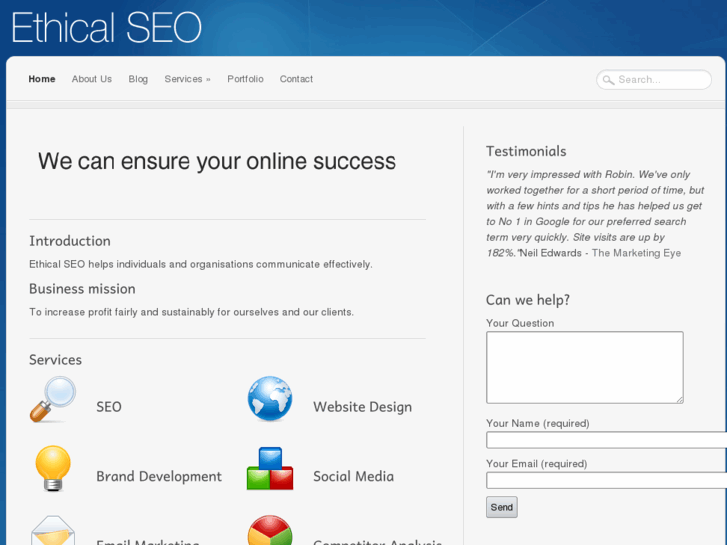This screenshot has width=727, height=545.
Task: Open the Social Media service link
Action: [353, 476]
